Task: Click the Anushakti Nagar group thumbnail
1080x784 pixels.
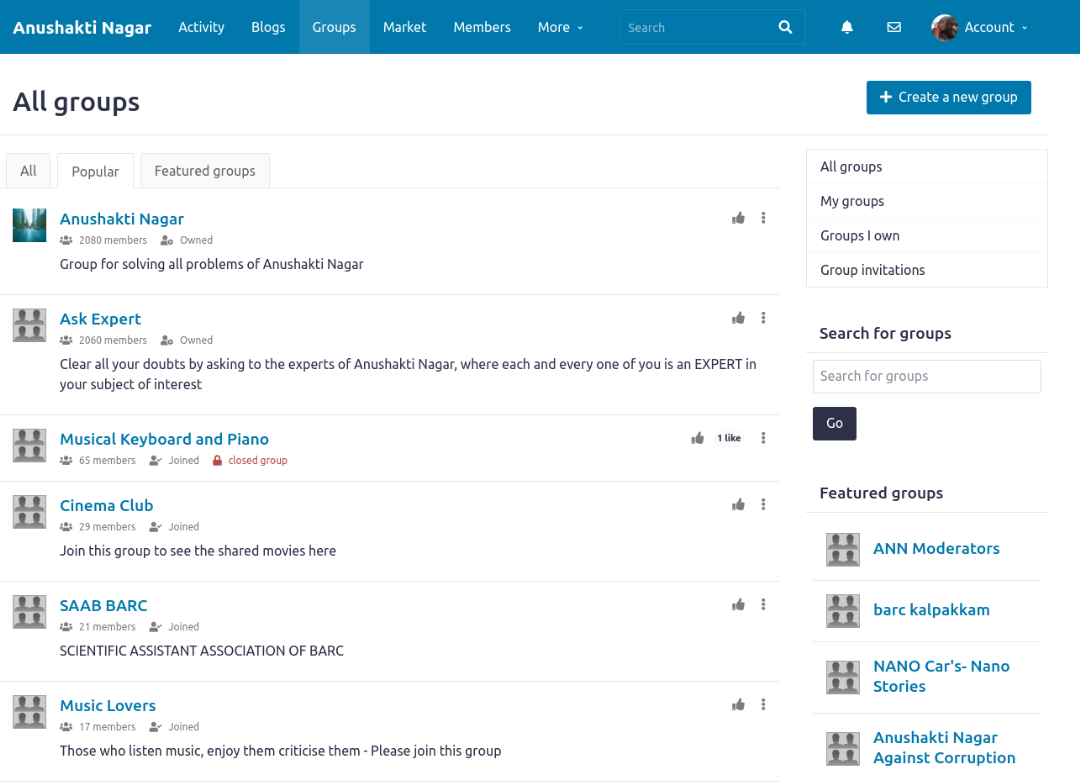Action: 29,225
